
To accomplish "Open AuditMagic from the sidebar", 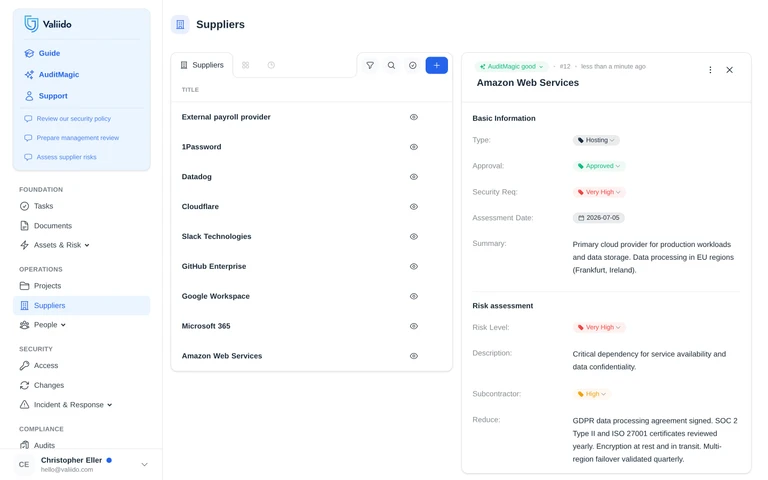I will click(x=51, y=74).
